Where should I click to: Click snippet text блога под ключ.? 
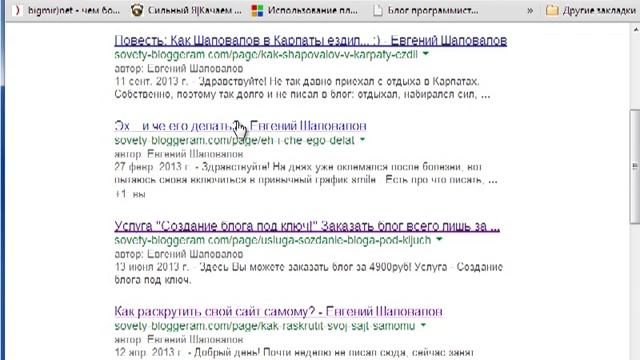(x=153, y=280)
